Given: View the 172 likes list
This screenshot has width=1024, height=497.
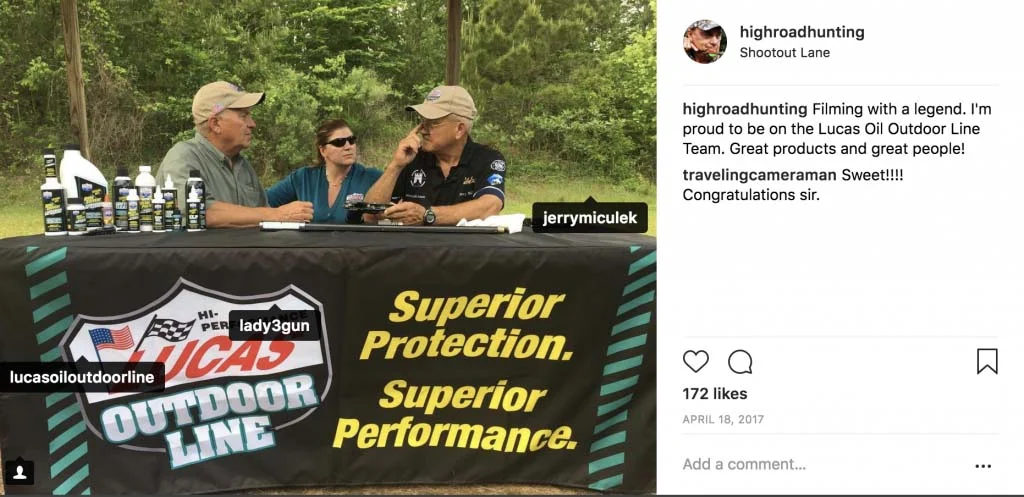Looking at the screenshot, I should pyautogui.click(x=714, y=394).
